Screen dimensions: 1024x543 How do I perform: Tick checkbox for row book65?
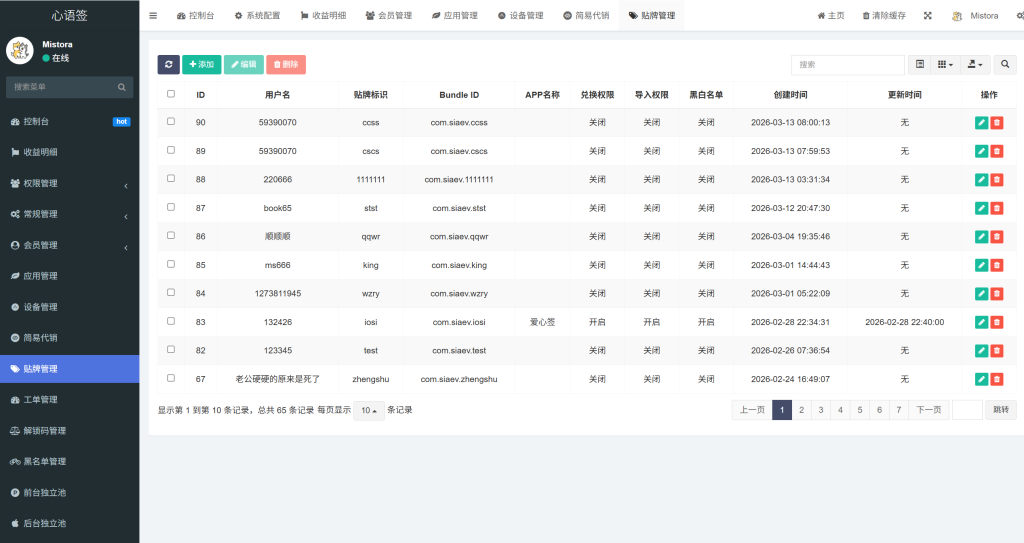pos(171,207)
